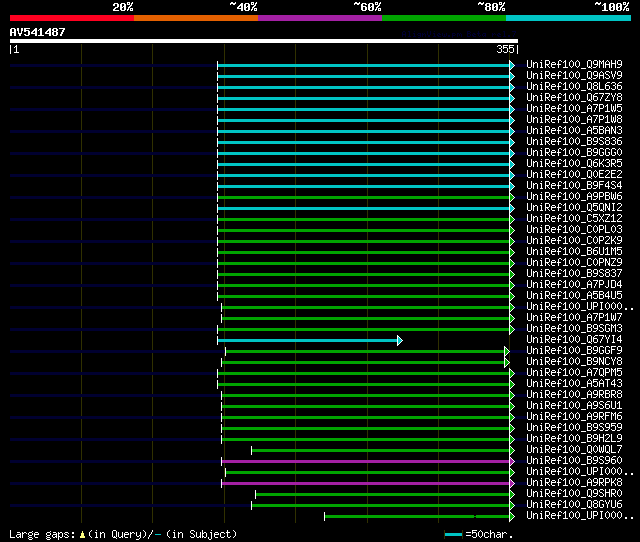Click the arrowhead ending the Q67YI4 bar
The image size is (640, 542).
pos(400,340)
